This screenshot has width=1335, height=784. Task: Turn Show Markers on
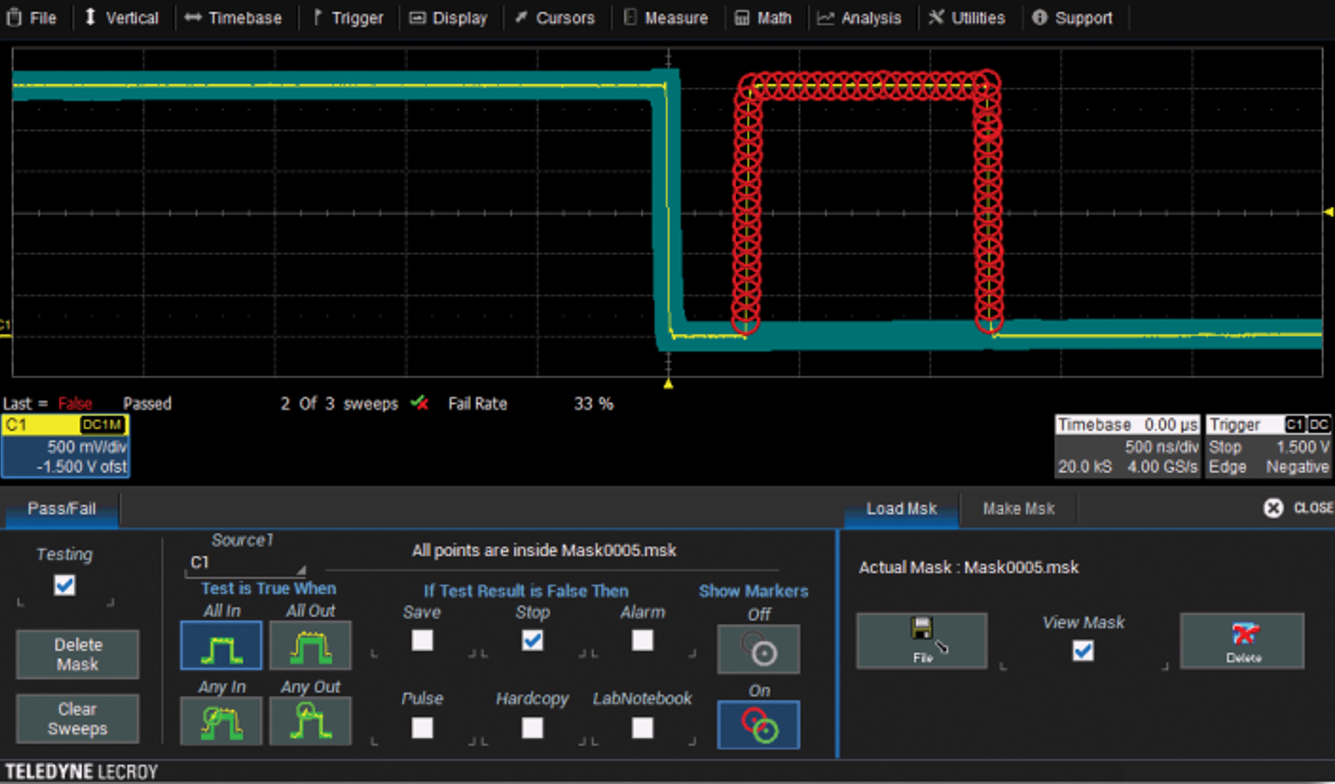758,724
